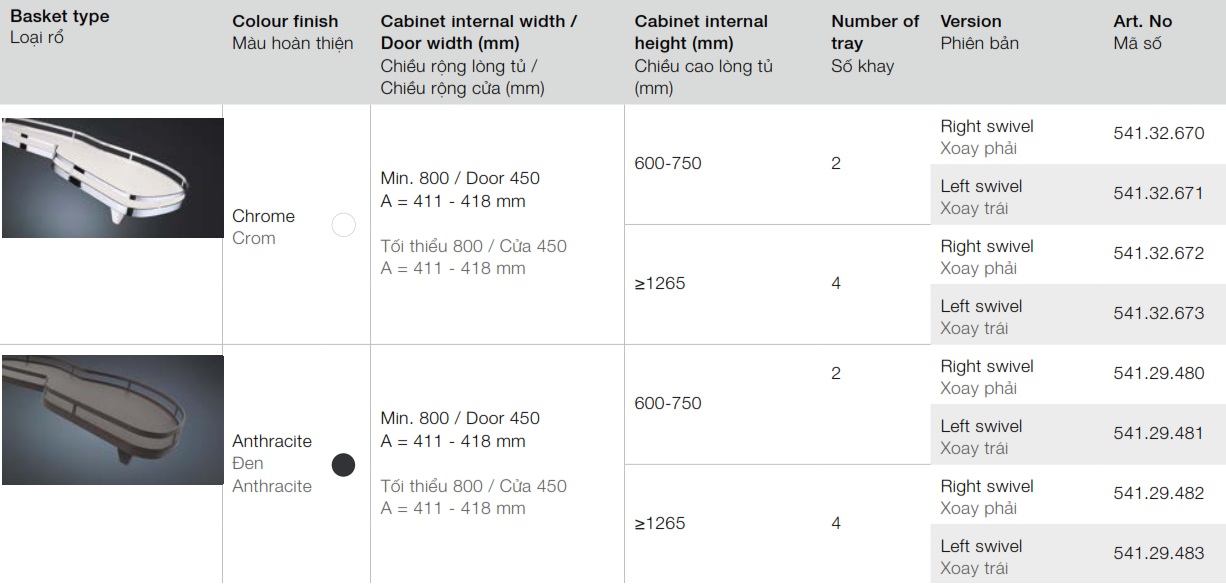This screenshot has width=1226, height=584.
Task: Select the Chrome white colour swatch
Action: [343, 225]
